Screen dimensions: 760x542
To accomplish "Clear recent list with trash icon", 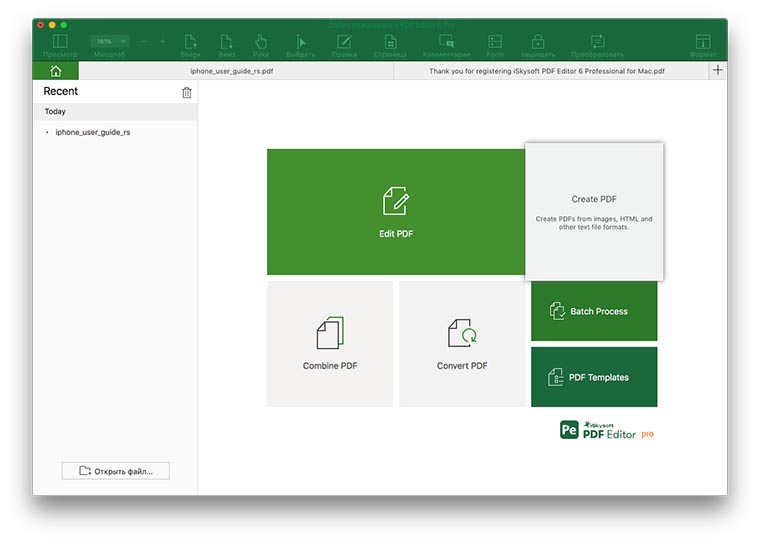I will (186, 93).
